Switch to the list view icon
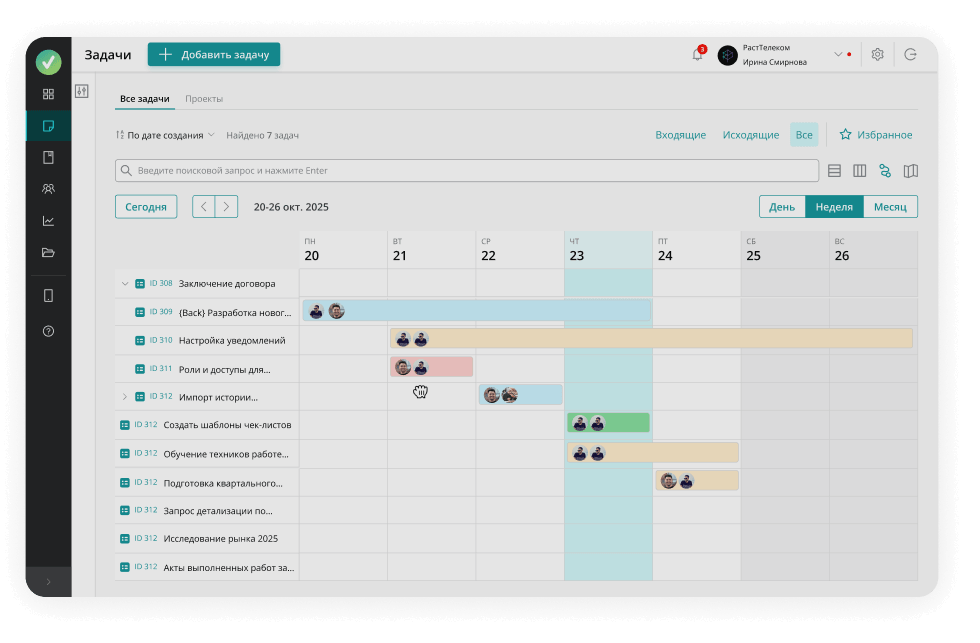Screen dimensions: 980x643 coord(834,171)
